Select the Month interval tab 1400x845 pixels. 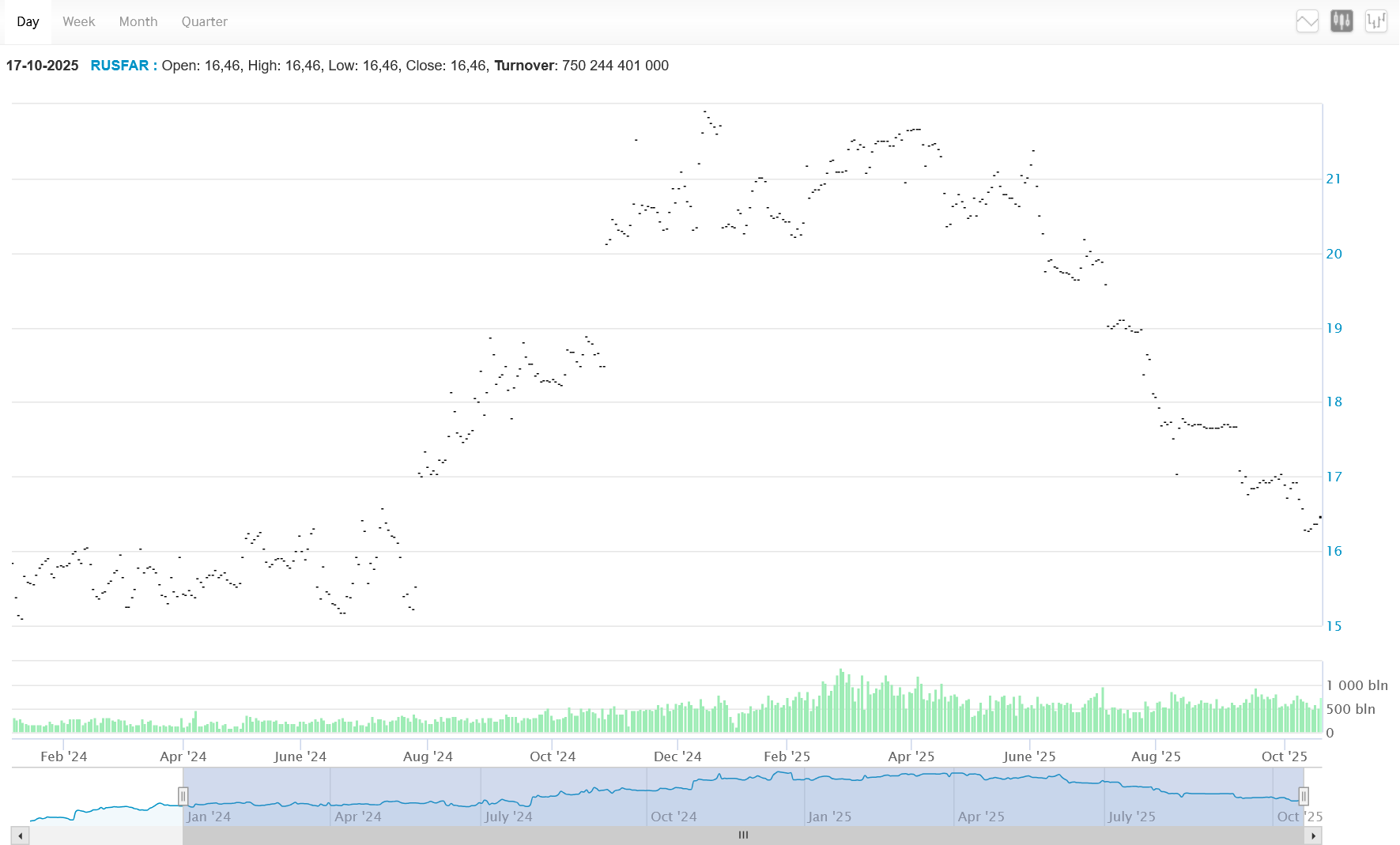[x=138, y=22]
